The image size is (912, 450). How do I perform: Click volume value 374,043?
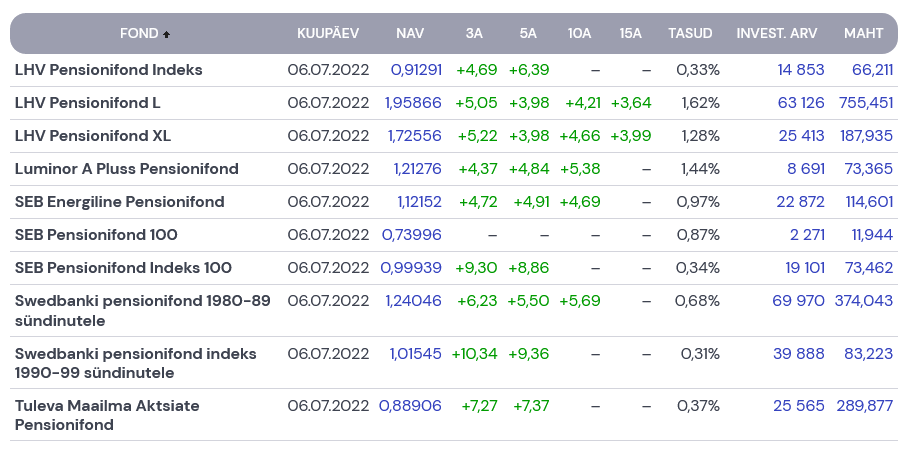(864, 302)
